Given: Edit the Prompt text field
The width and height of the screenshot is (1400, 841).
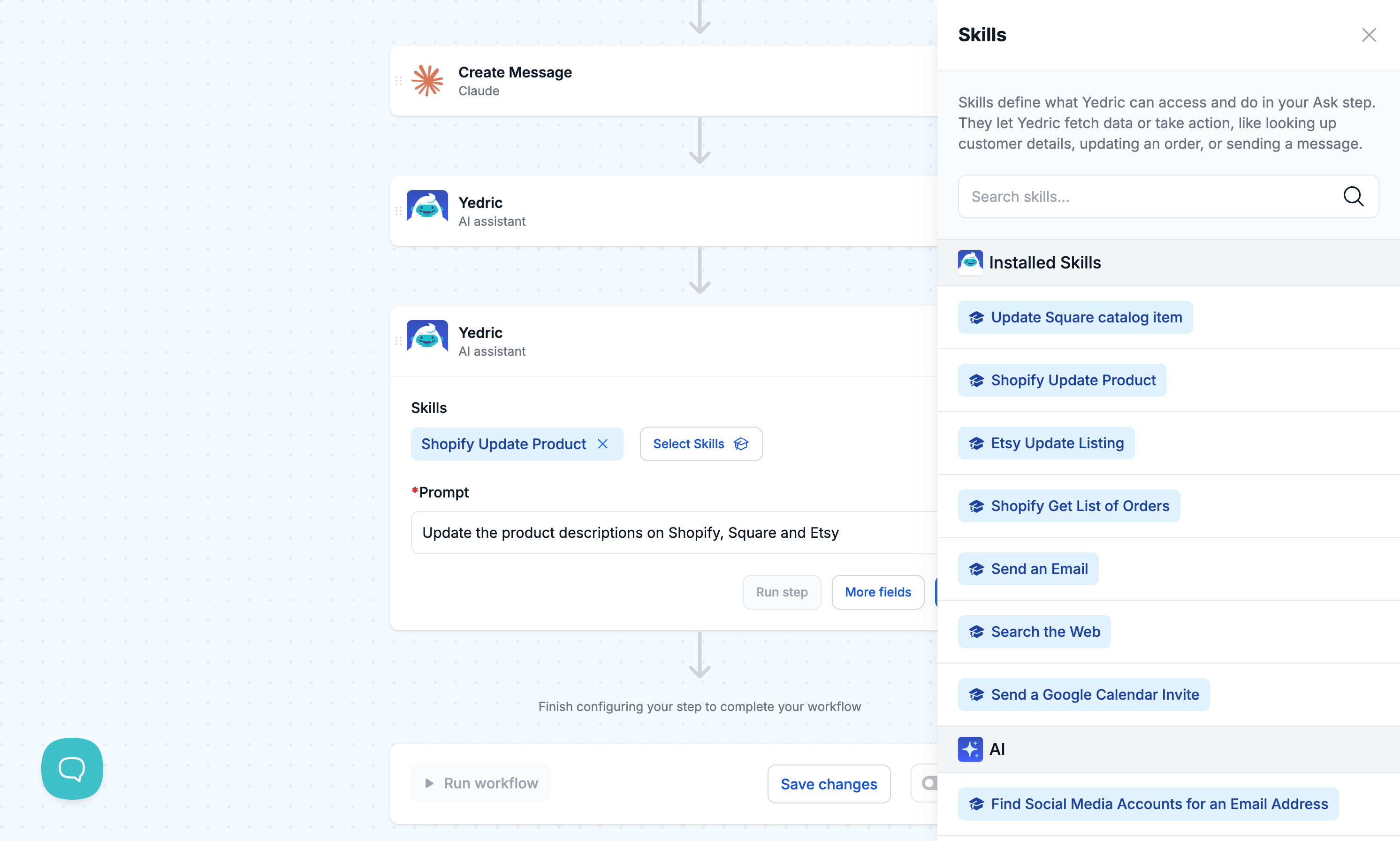Looking at the screenshot, I should click(674, 533).
